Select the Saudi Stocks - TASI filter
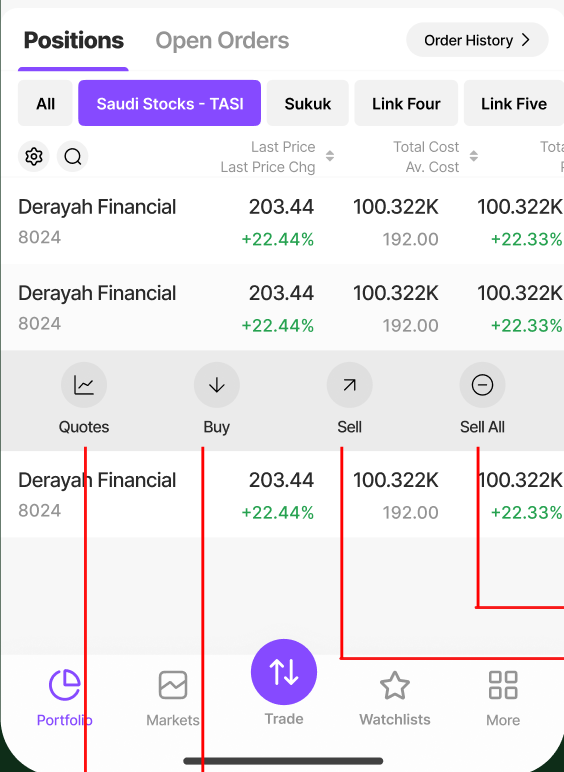This screenshot has width=564, height=772. tap(170, 103)
